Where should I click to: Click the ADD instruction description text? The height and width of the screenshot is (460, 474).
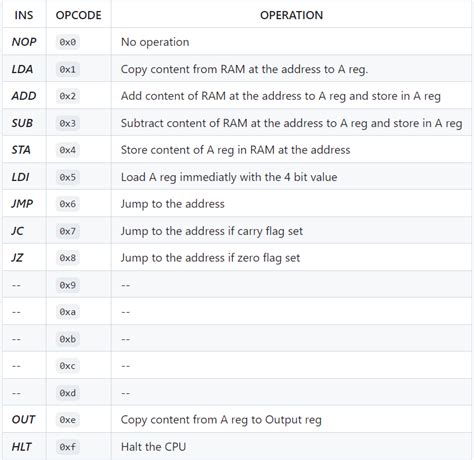click(x=281, y=96)
